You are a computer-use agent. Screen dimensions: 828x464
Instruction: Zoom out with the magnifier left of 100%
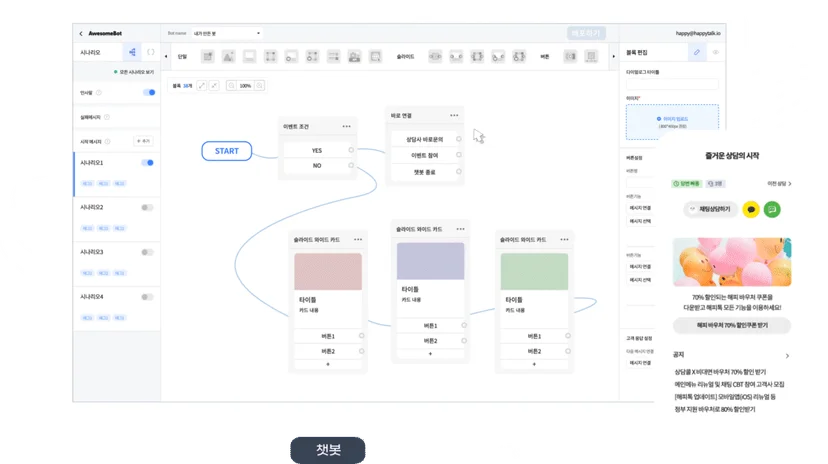[x=231, y=86]
